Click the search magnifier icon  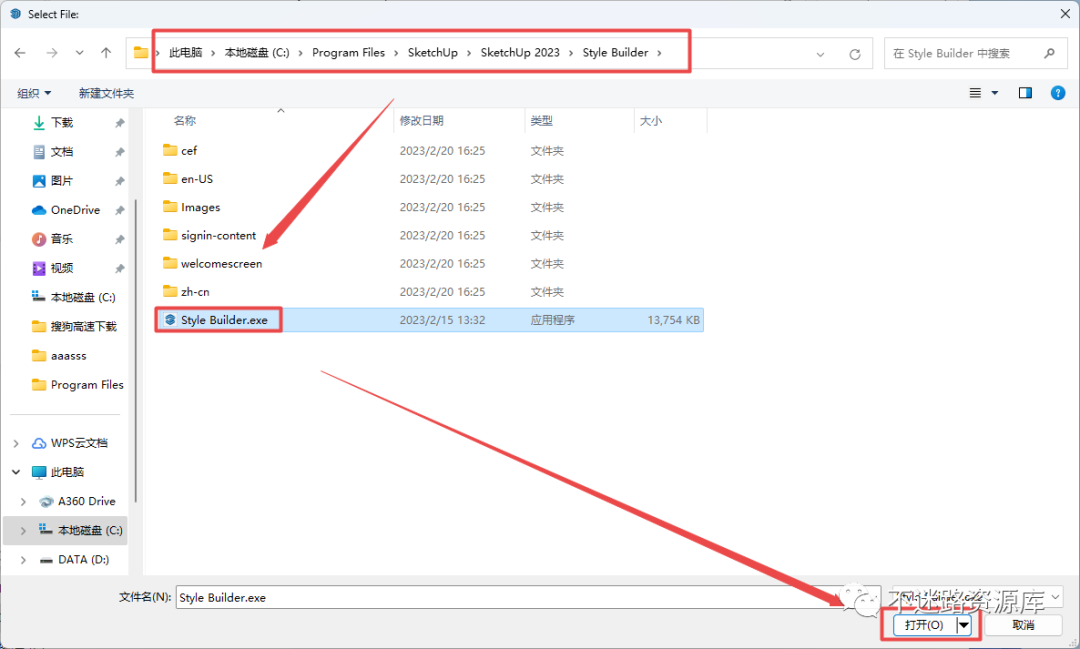coord(1049,53)
